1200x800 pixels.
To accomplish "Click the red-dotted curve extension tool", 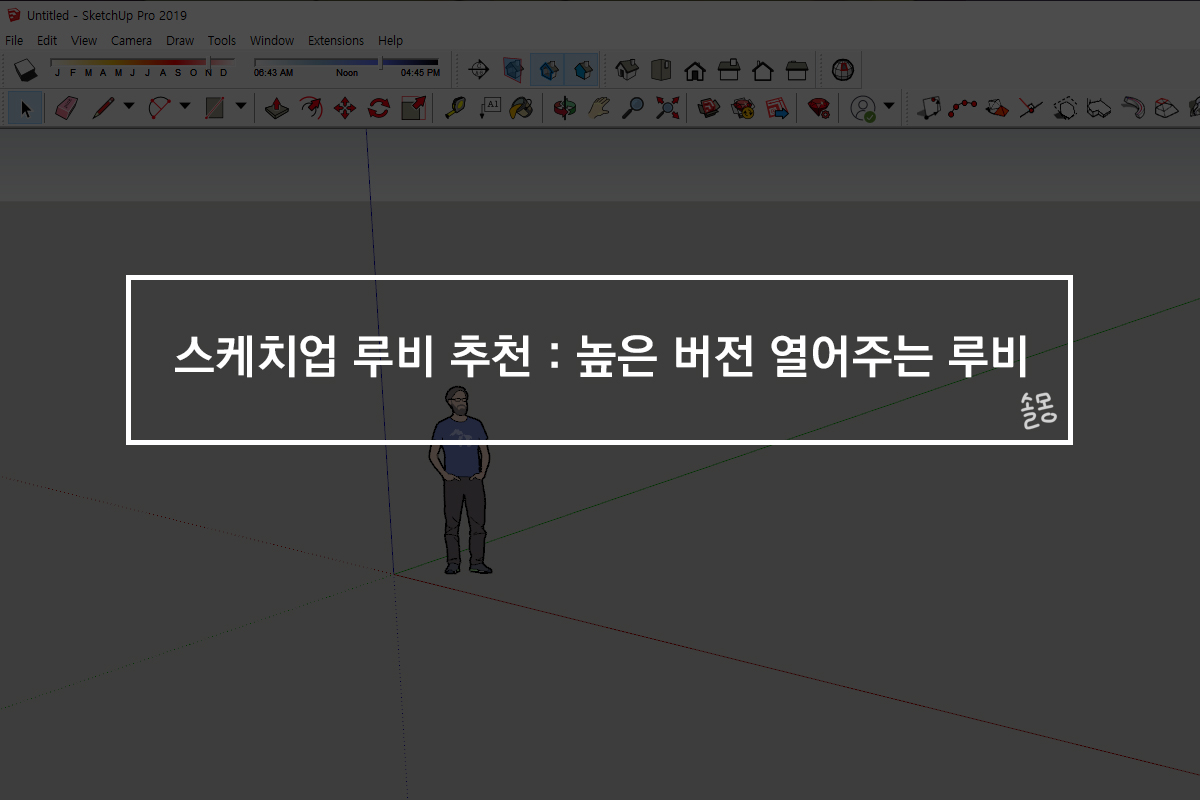I will coord(963,108).
